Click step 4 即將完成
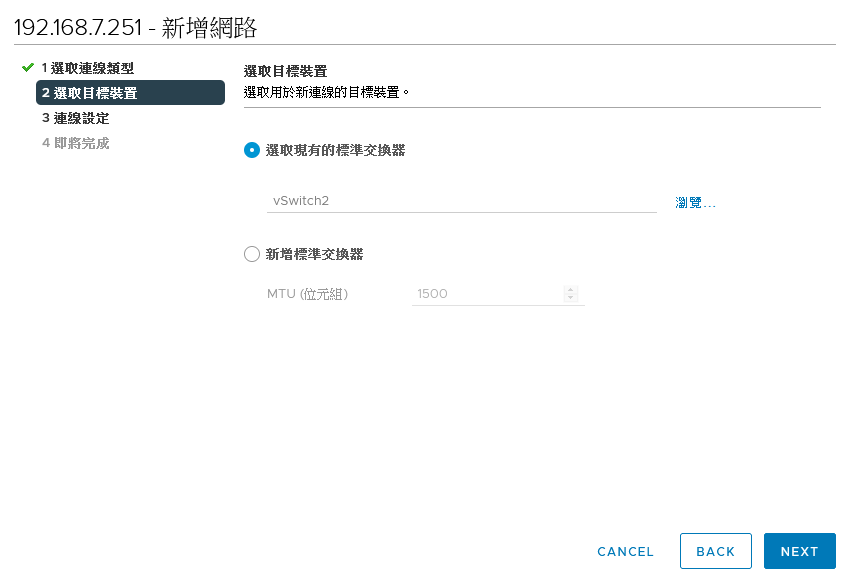Screen dimensions: 850x577 [75, 143]
